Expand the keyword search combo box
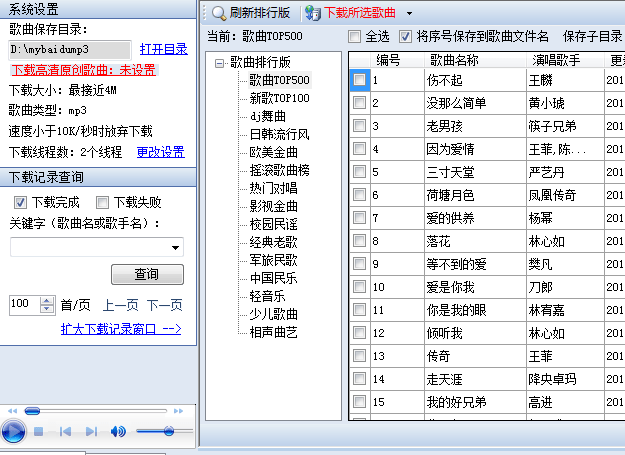Viewport: 625px width, 455px height. tap(177, 248)
